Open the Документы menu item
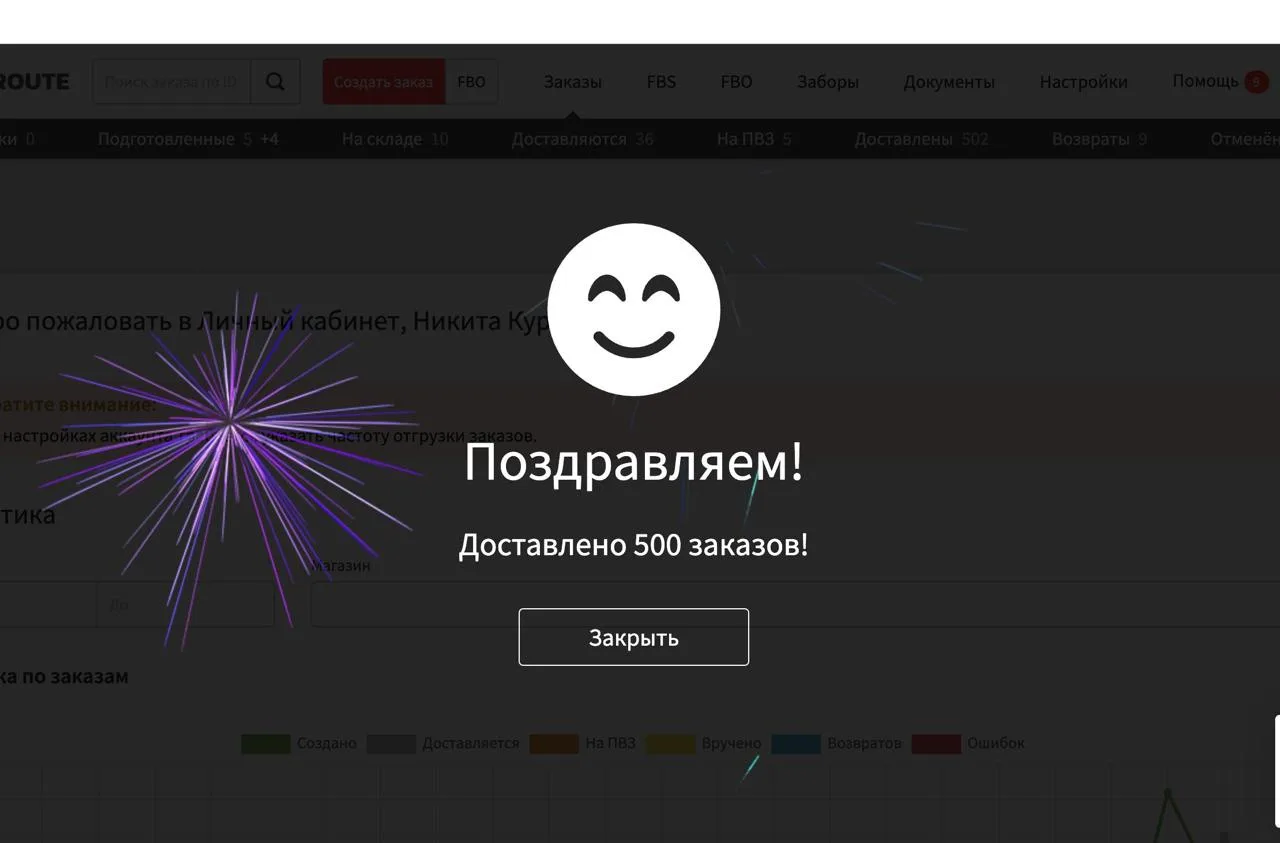Viewport: 1280px width, 843px height. coord(949,82)
